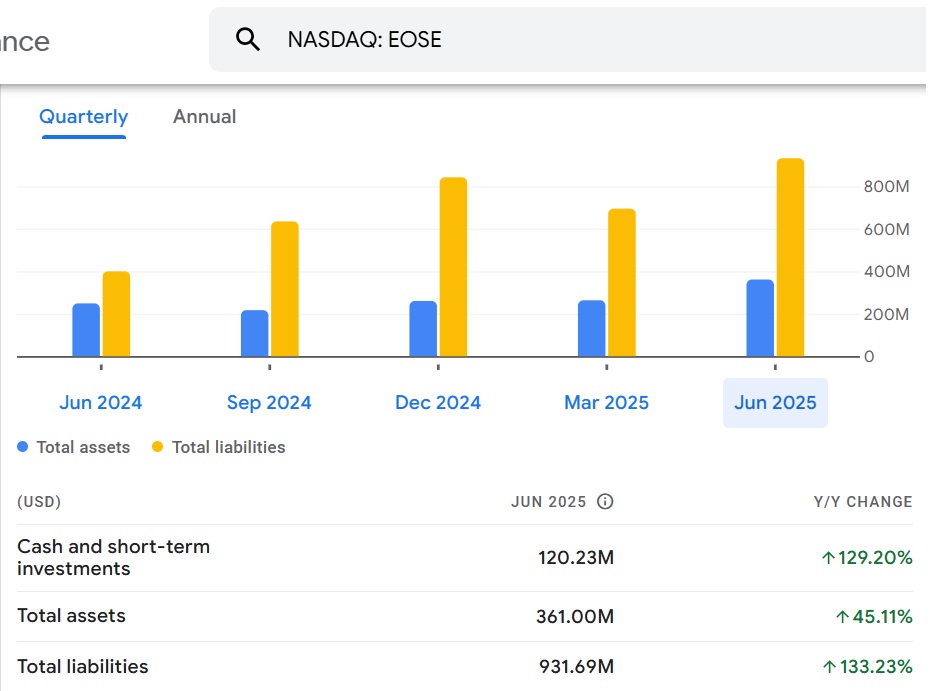930x691 pixels.
Task: Click the 'Total liabilities' table row label
Action: (x=82, y=666)
